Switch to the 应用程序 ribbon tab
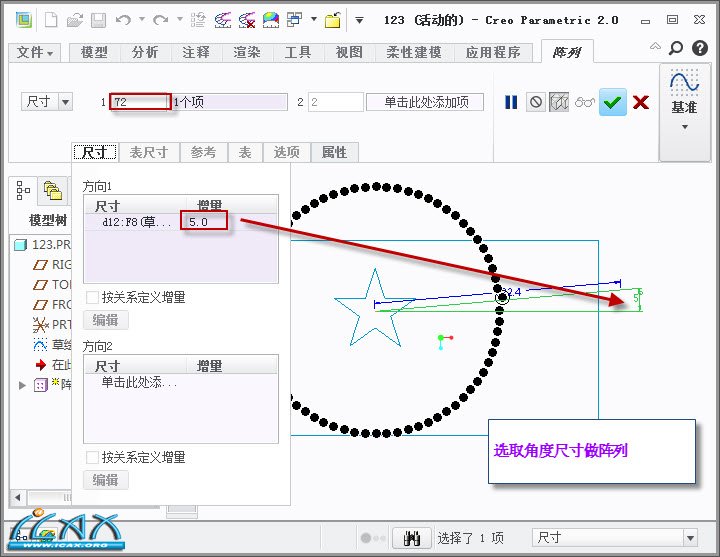720x557 pixels. pos(494,52)
